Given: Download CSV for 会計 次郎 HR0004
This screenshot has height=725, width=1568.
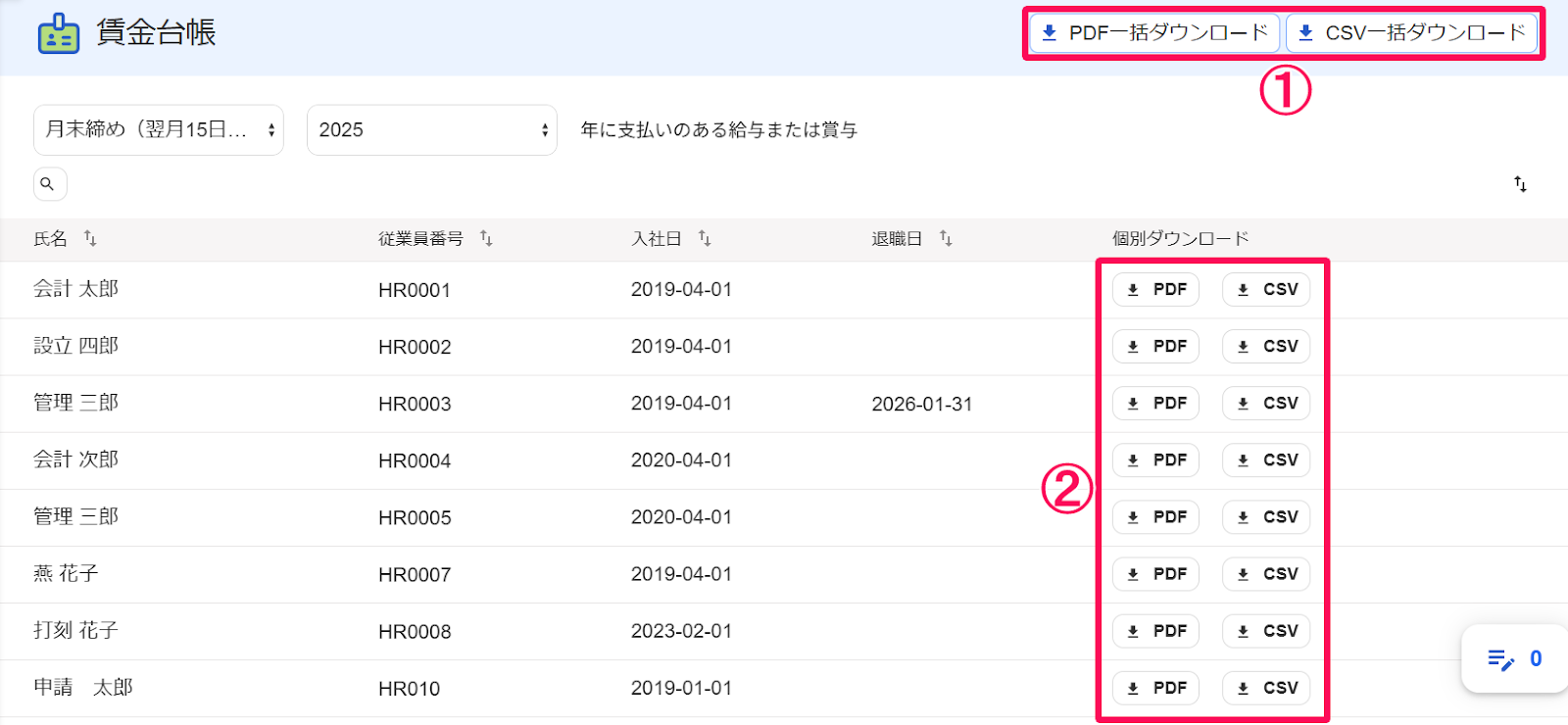Looking at the screenshot, I should pos(1266,460).
